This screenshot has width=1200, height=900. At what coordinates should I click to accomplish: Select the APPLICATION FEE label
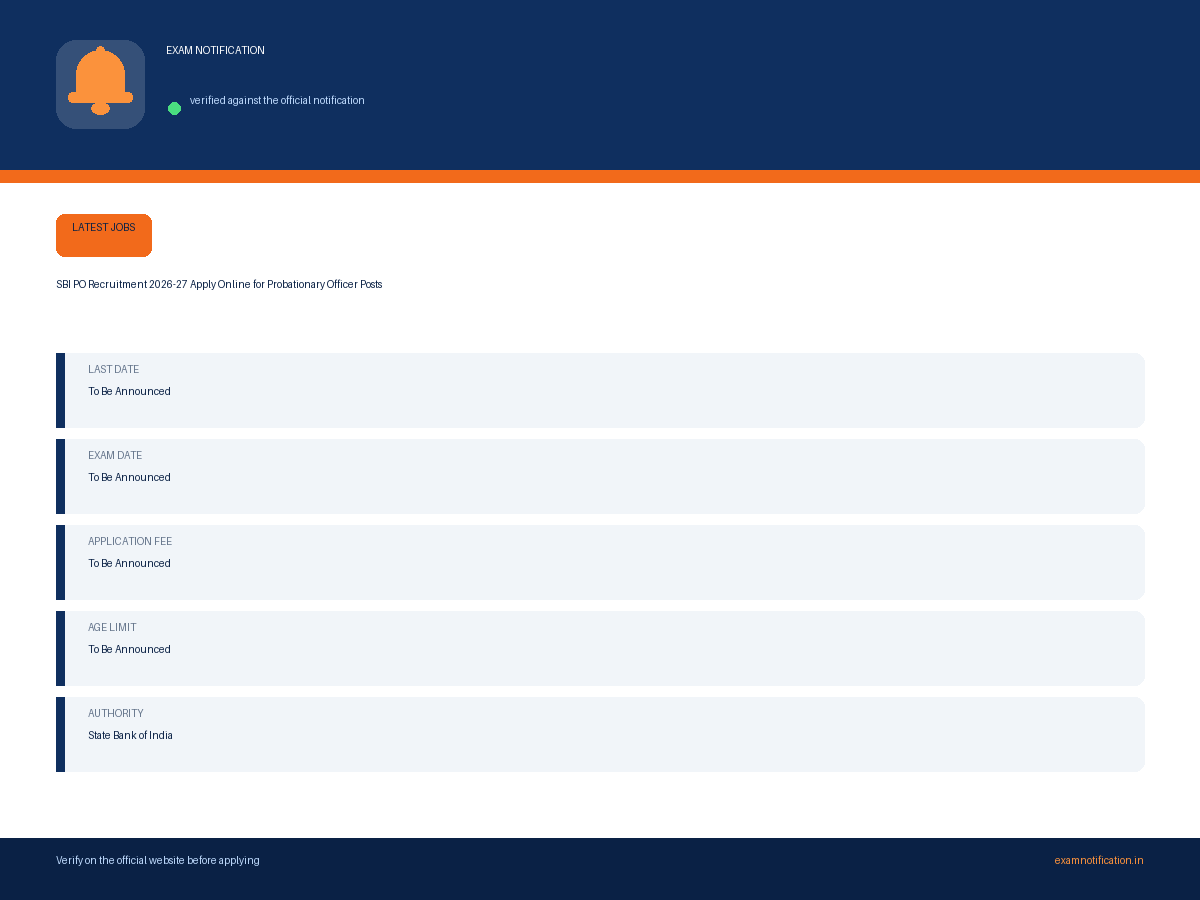point(130,542)
